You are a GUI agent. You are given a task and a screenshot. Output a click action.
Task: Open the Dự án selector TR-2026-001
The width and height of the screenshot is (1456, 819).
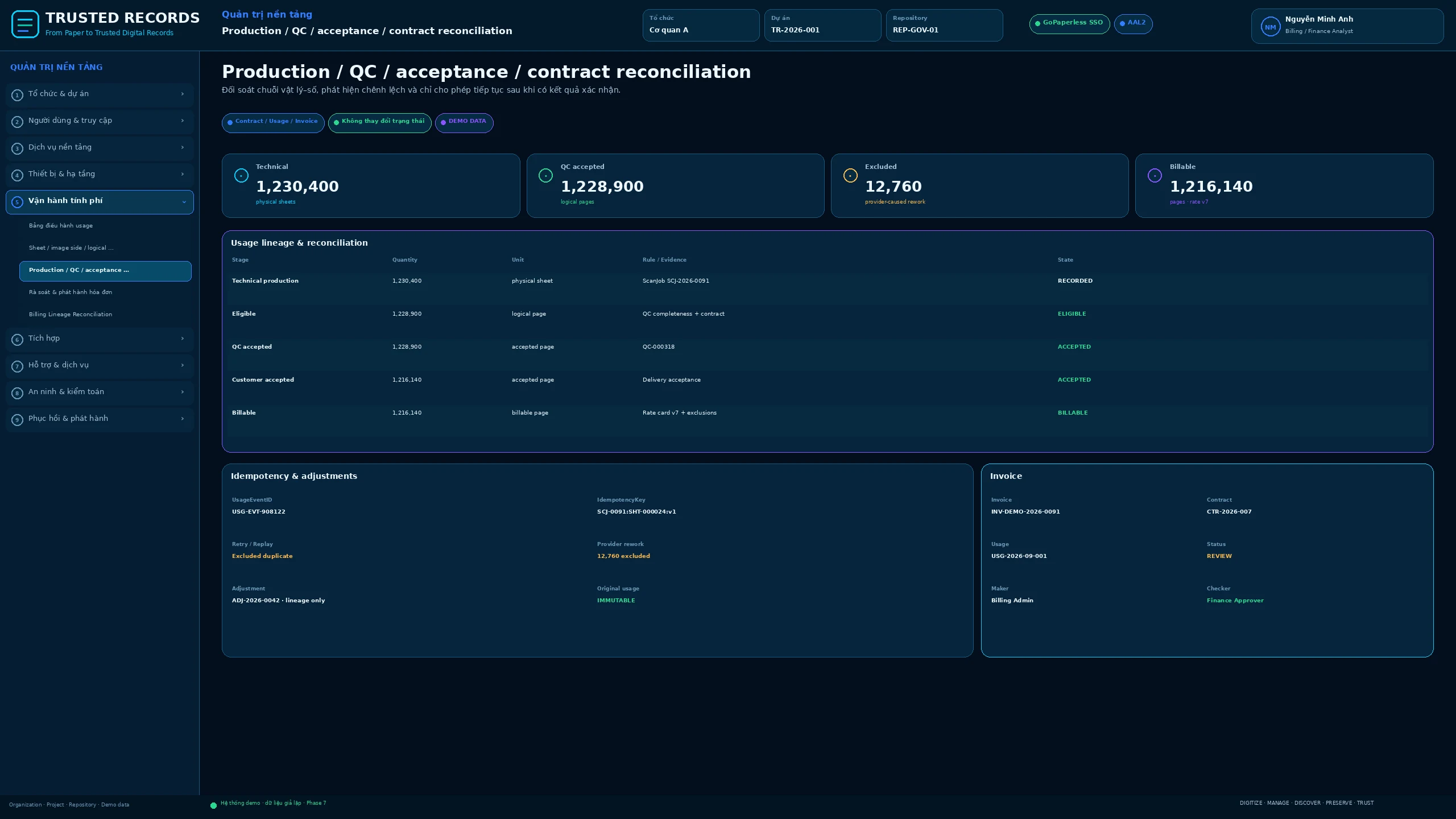(822, 25)
